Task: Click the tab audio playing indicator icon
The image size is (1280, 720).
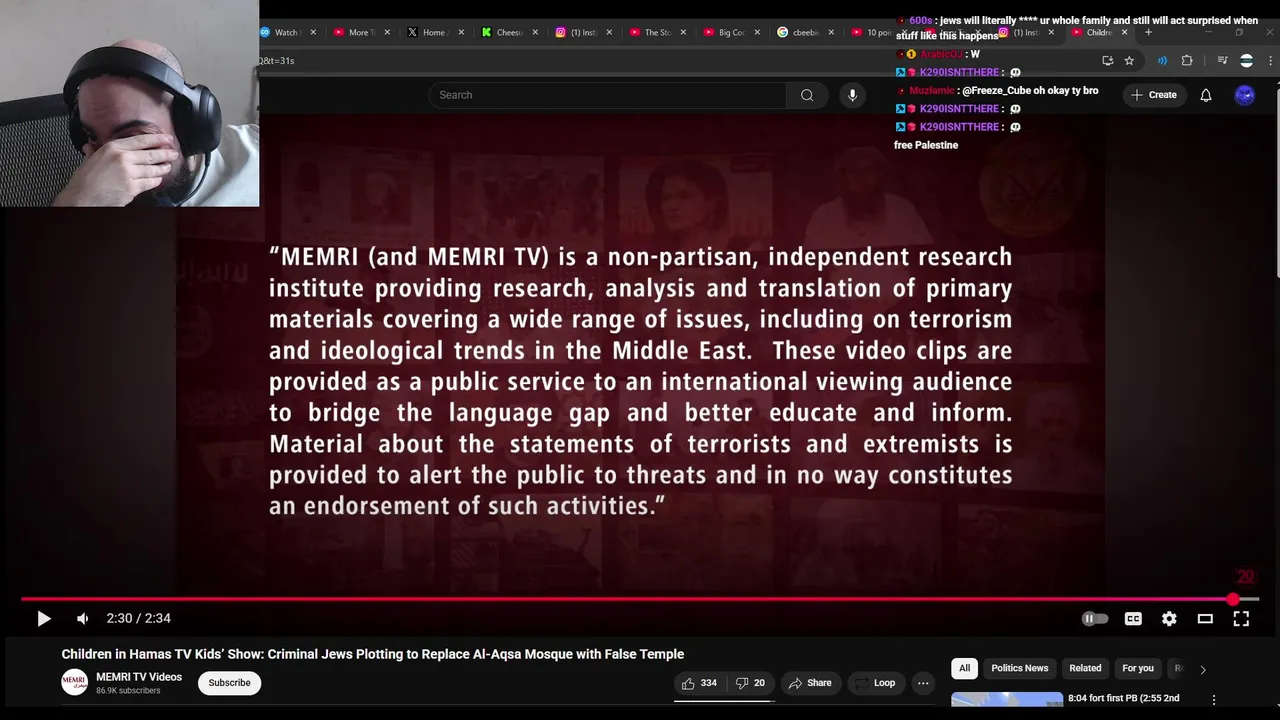Action: 1162,60
